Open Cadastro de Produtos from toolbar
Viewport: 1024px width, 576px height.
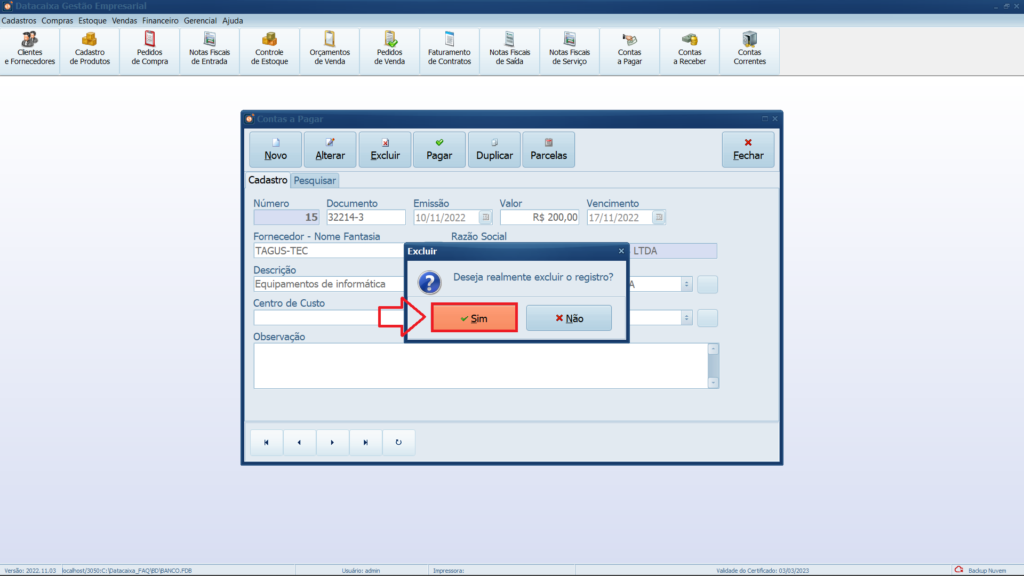point(90,49)
